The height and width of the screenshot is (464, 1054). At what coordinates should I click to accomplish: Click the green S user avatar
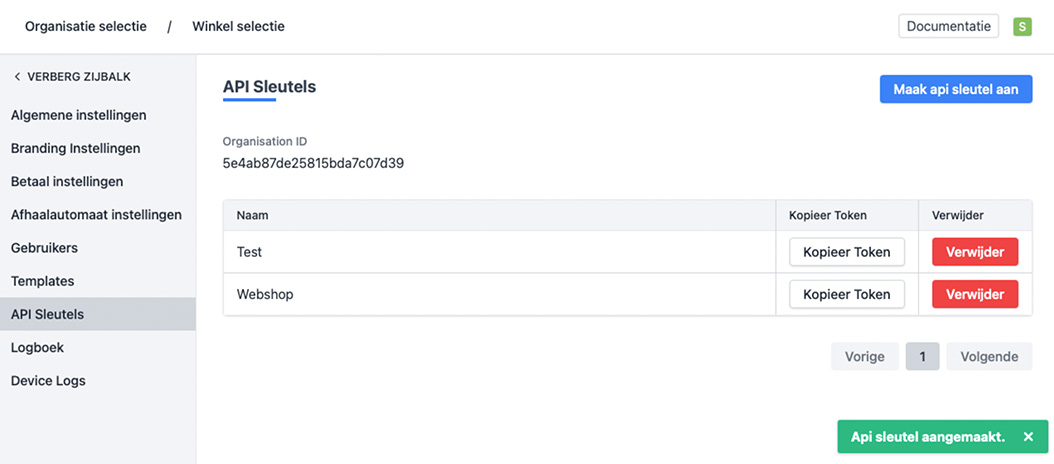click(1022, 27)
